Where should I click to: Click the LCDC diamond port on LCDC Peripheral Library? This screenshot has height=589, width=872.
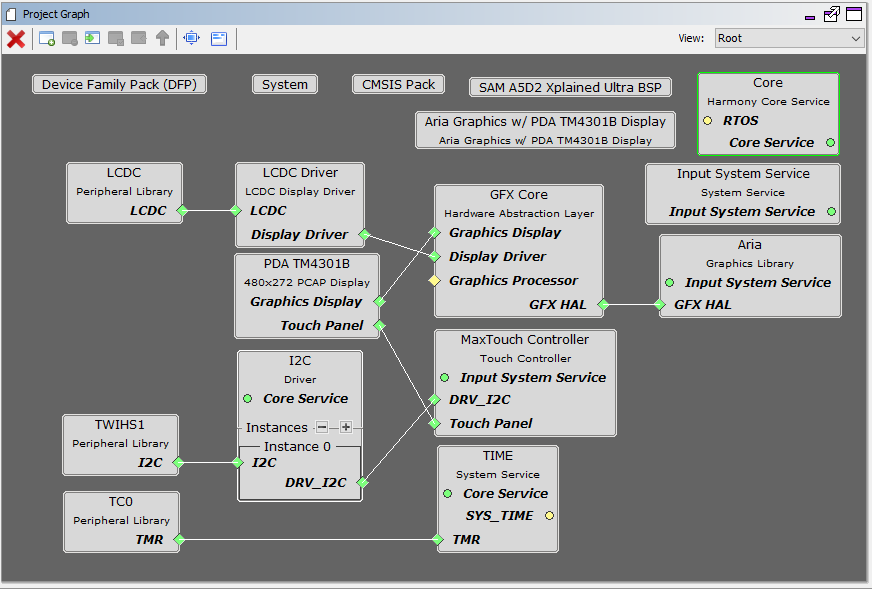[182, 211]
